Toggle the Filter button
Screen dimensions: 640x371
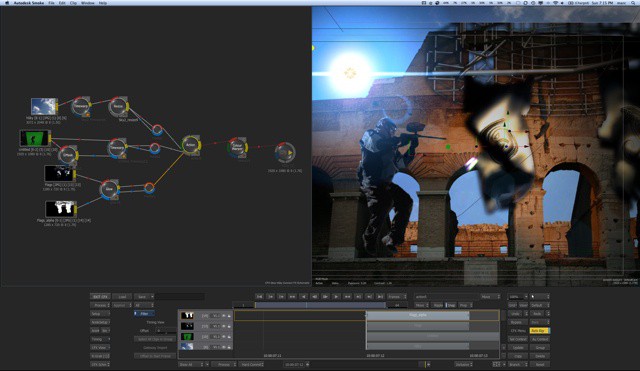point(144,313)
